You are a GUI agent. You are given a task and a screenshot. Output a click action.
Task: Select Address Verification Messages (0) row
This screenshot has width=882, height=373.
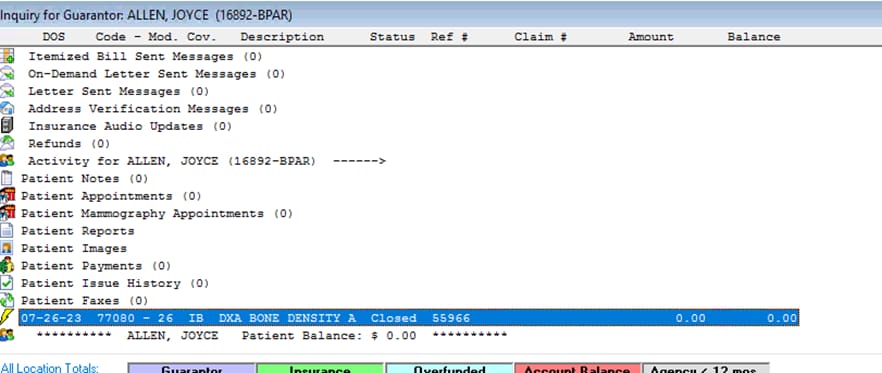click(152, 109)
